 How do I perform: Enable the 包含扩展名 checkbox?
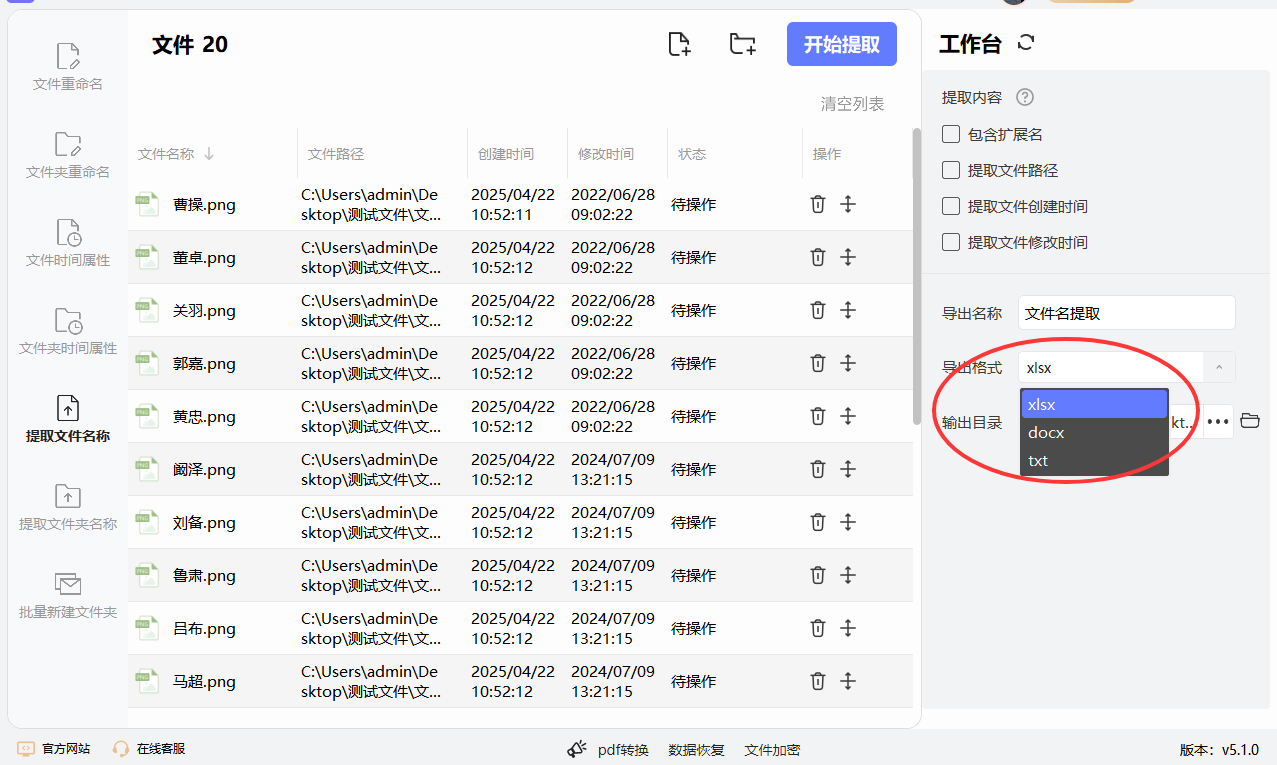[x=951, y=134]
